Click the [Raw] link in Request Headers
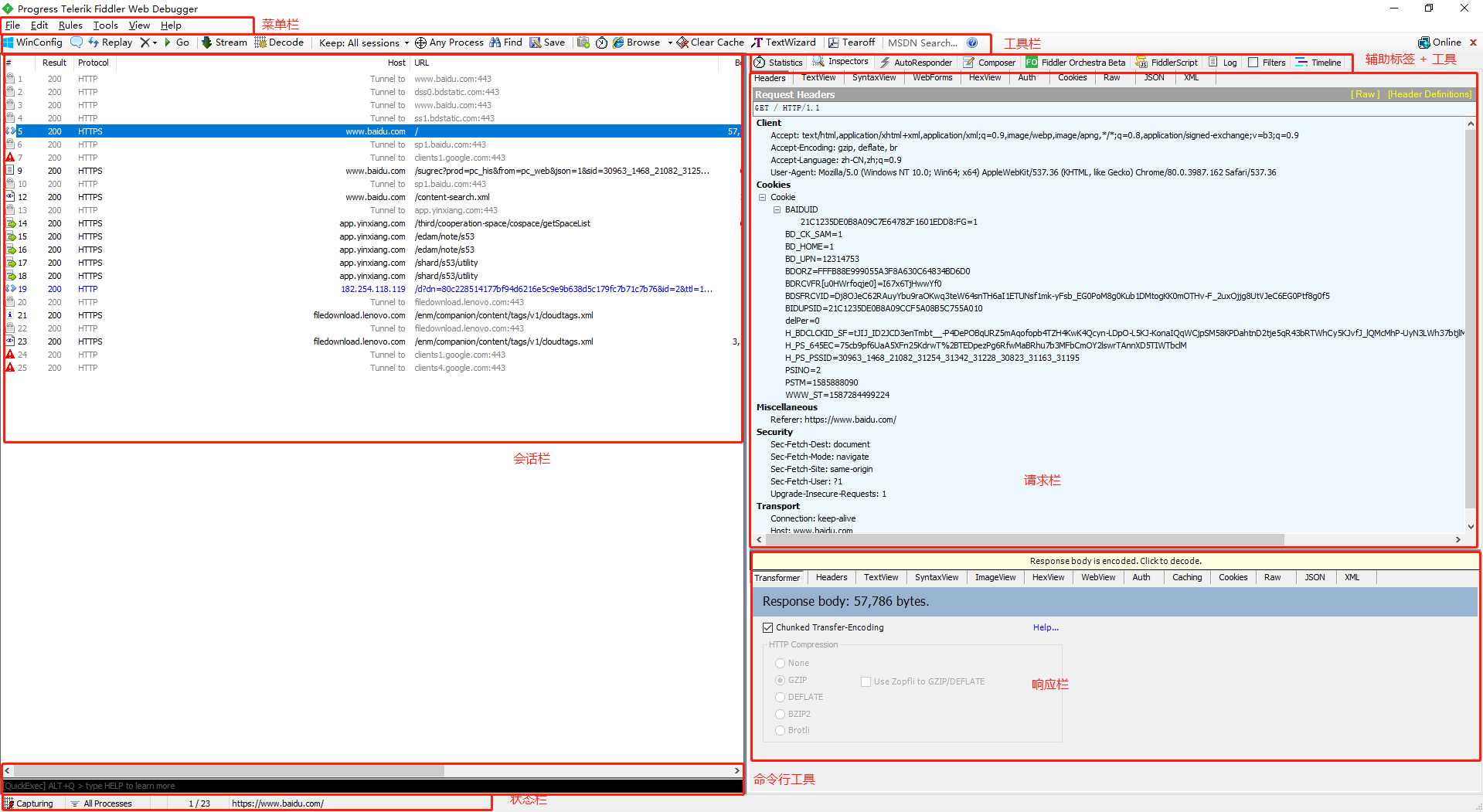The image size is (1483, 812). (x=1365, y=94)
